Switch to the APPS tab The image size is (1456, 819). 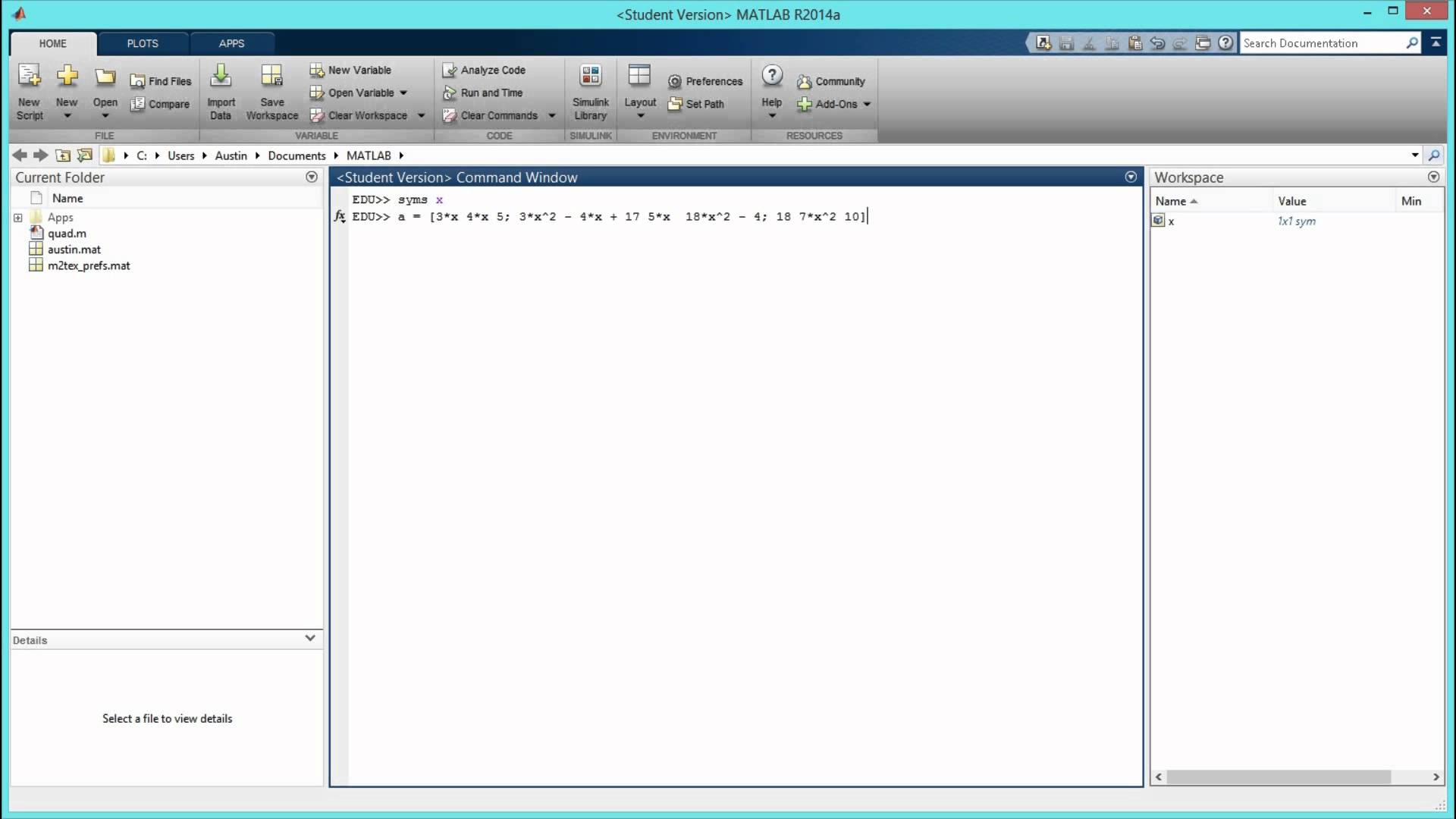pyautogui.click(x=231, y=43)
